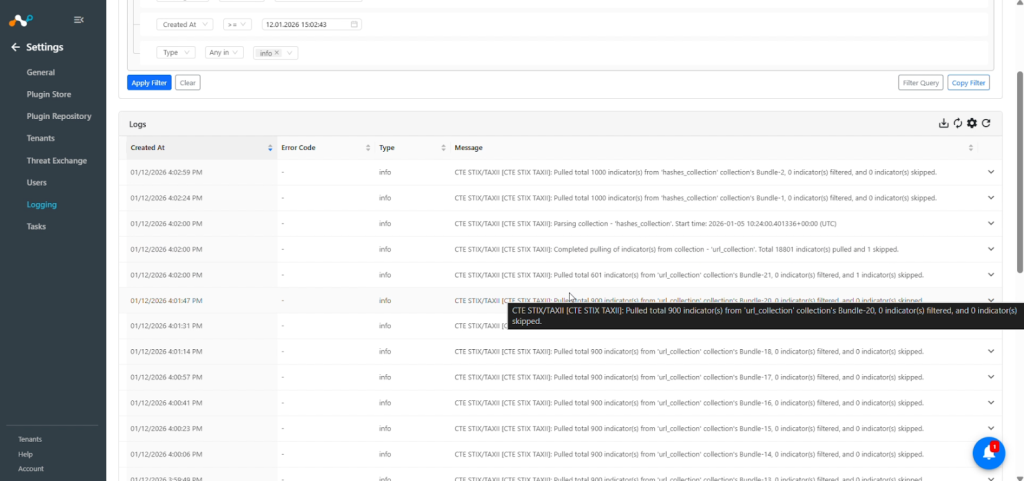Click timestamp 01/12/2026 4:00:06 PM
Screen dimensions: 1024x481
(167, 454)
